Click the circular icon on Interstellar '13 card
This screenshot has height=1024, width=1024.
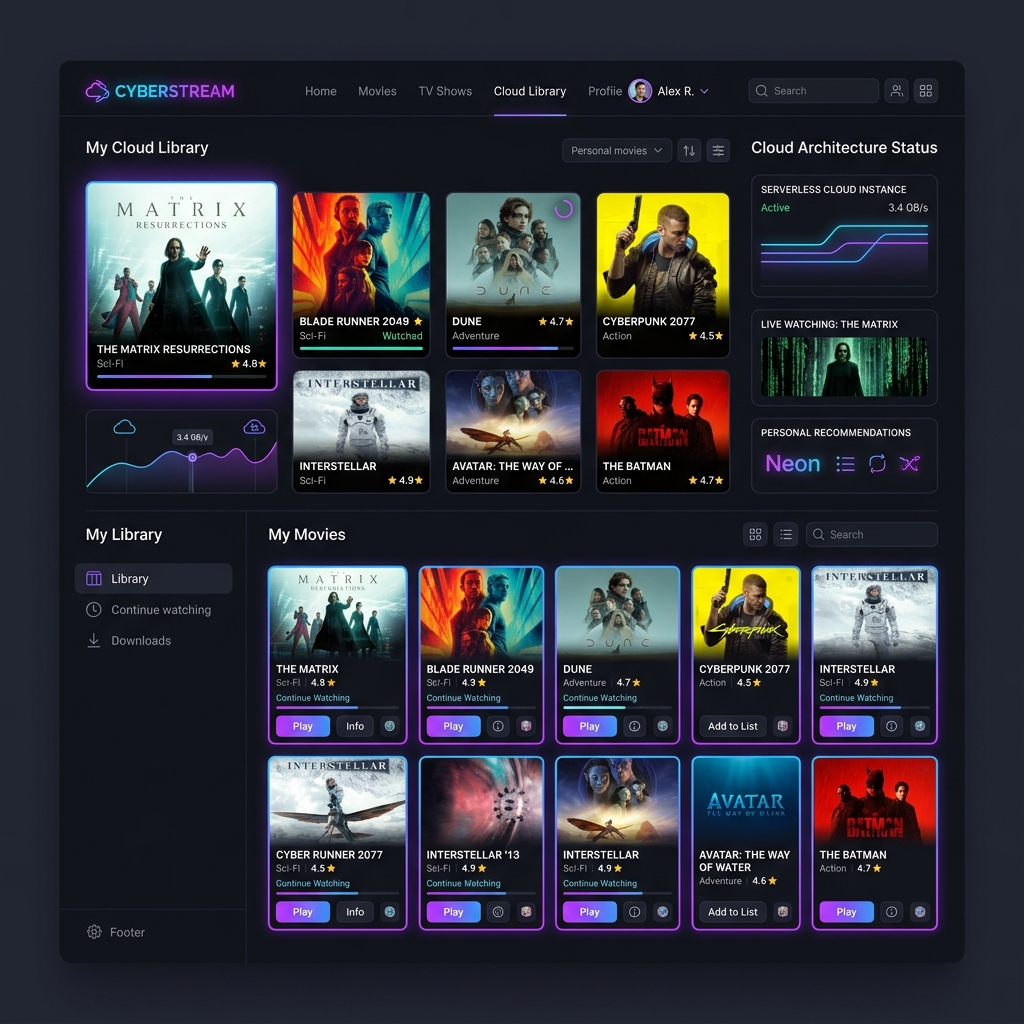(x=498, y=912)
